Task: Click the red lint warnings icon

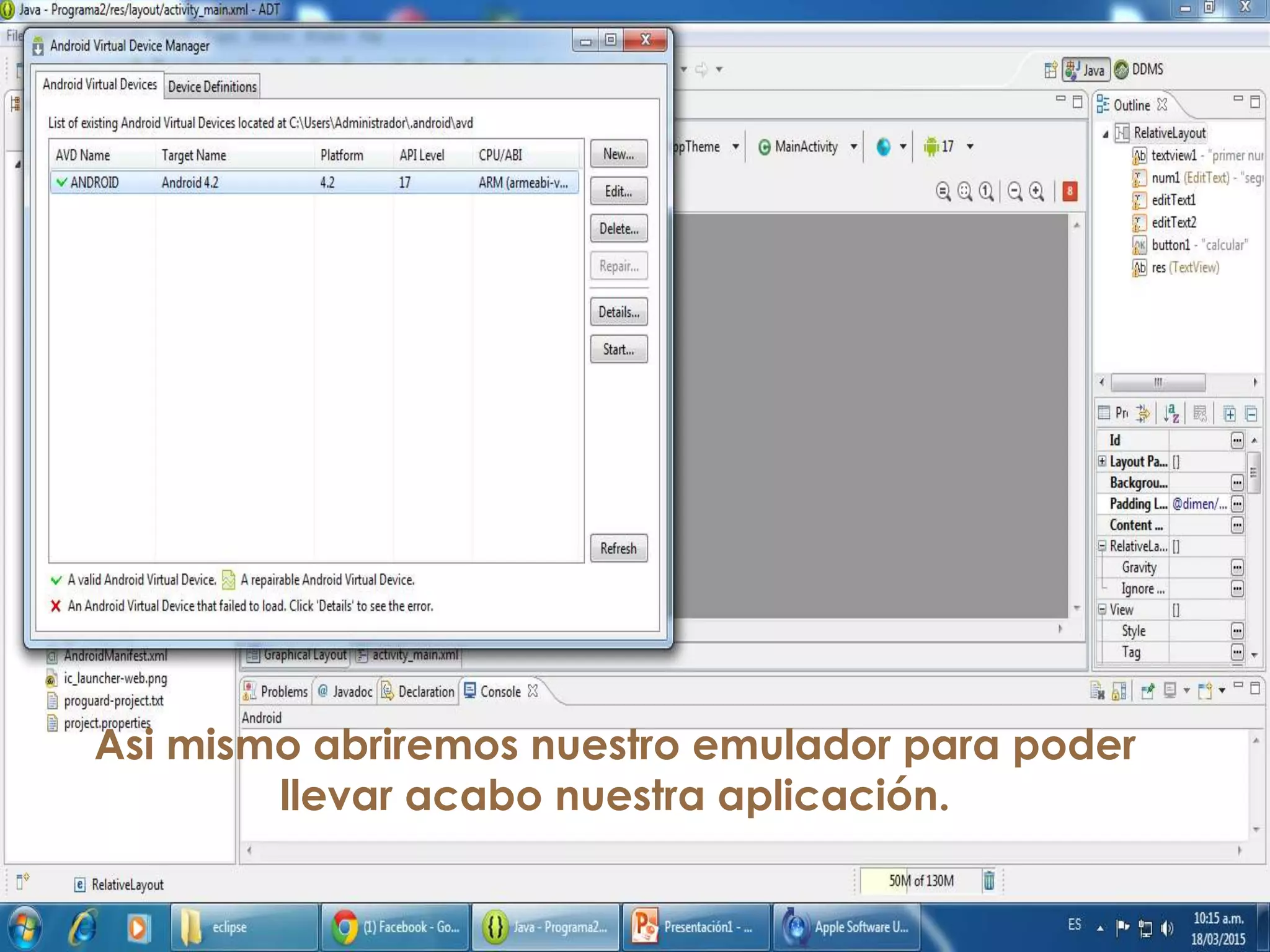Action: click(x=1069, y=191)
